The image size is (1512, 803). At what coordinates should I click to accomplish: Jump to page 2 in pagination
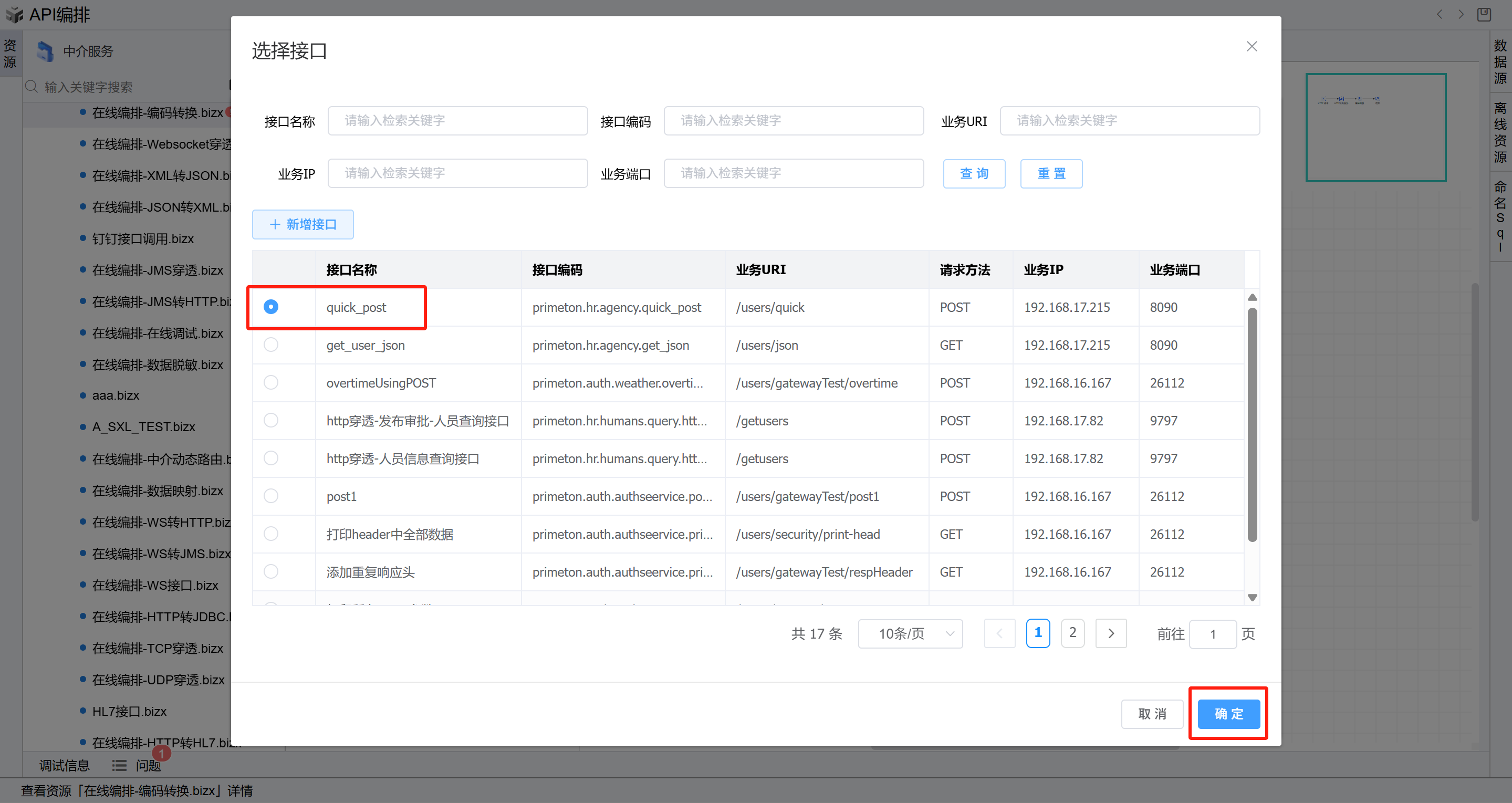1072,633
